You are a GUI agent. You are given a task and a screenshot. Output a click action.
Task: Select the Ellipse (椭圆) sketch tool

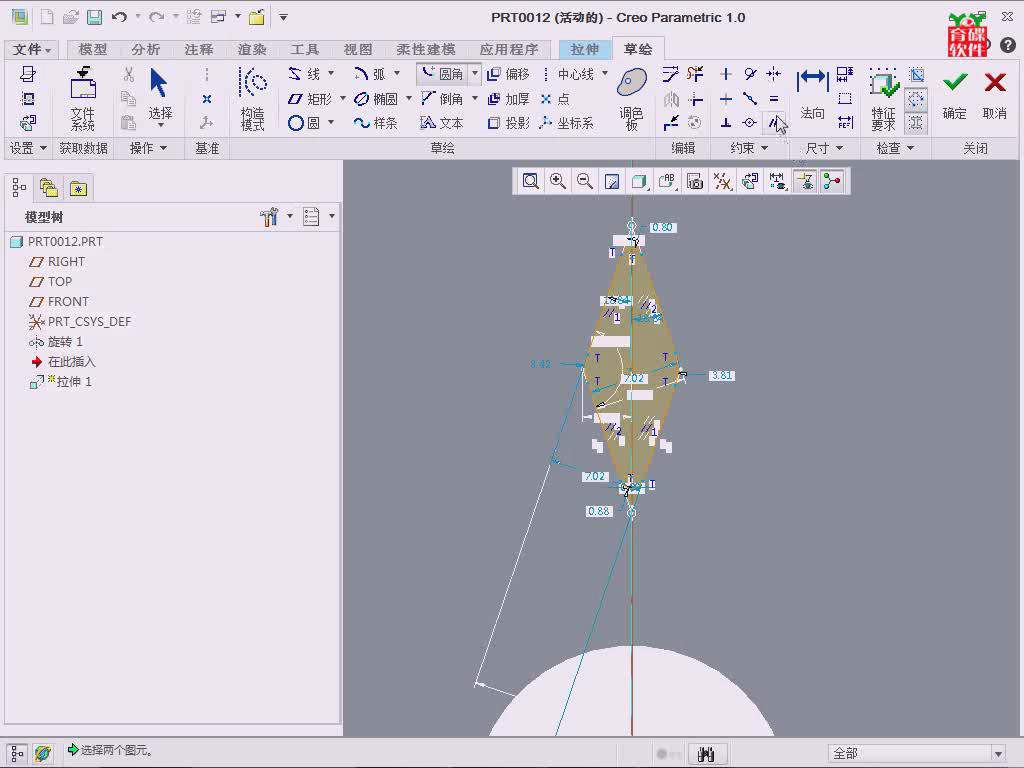coord(376,99)
